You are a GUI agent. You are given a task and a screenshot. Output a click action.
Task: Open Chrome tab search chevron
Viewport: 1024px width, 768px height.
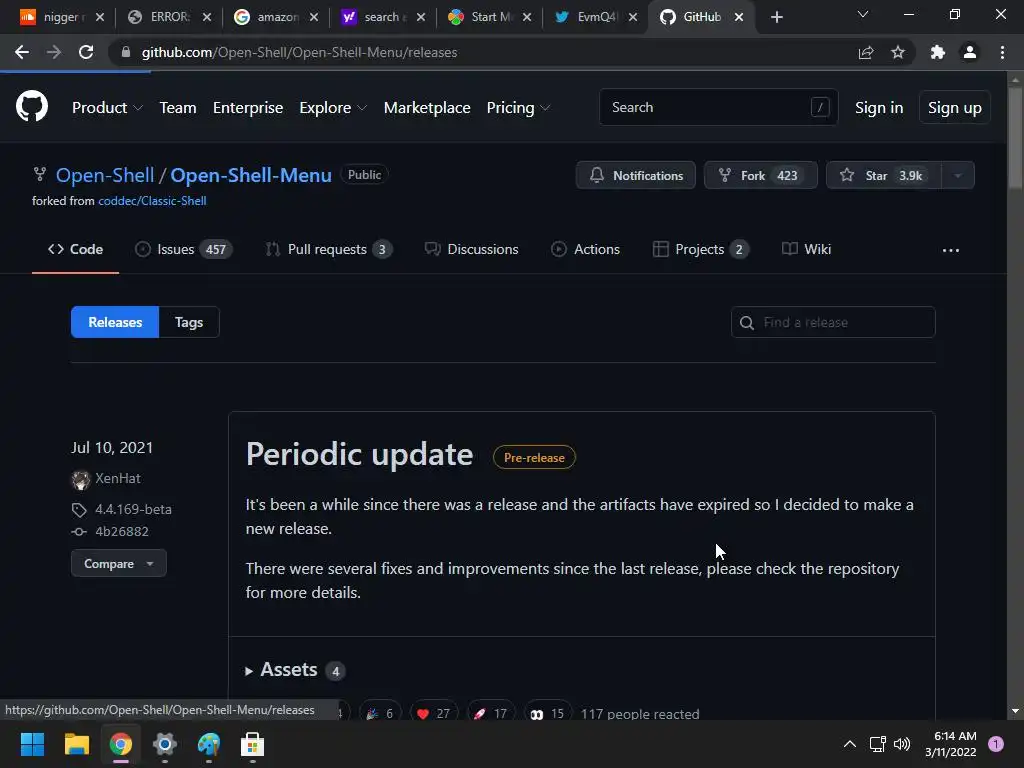click(863, 14)
